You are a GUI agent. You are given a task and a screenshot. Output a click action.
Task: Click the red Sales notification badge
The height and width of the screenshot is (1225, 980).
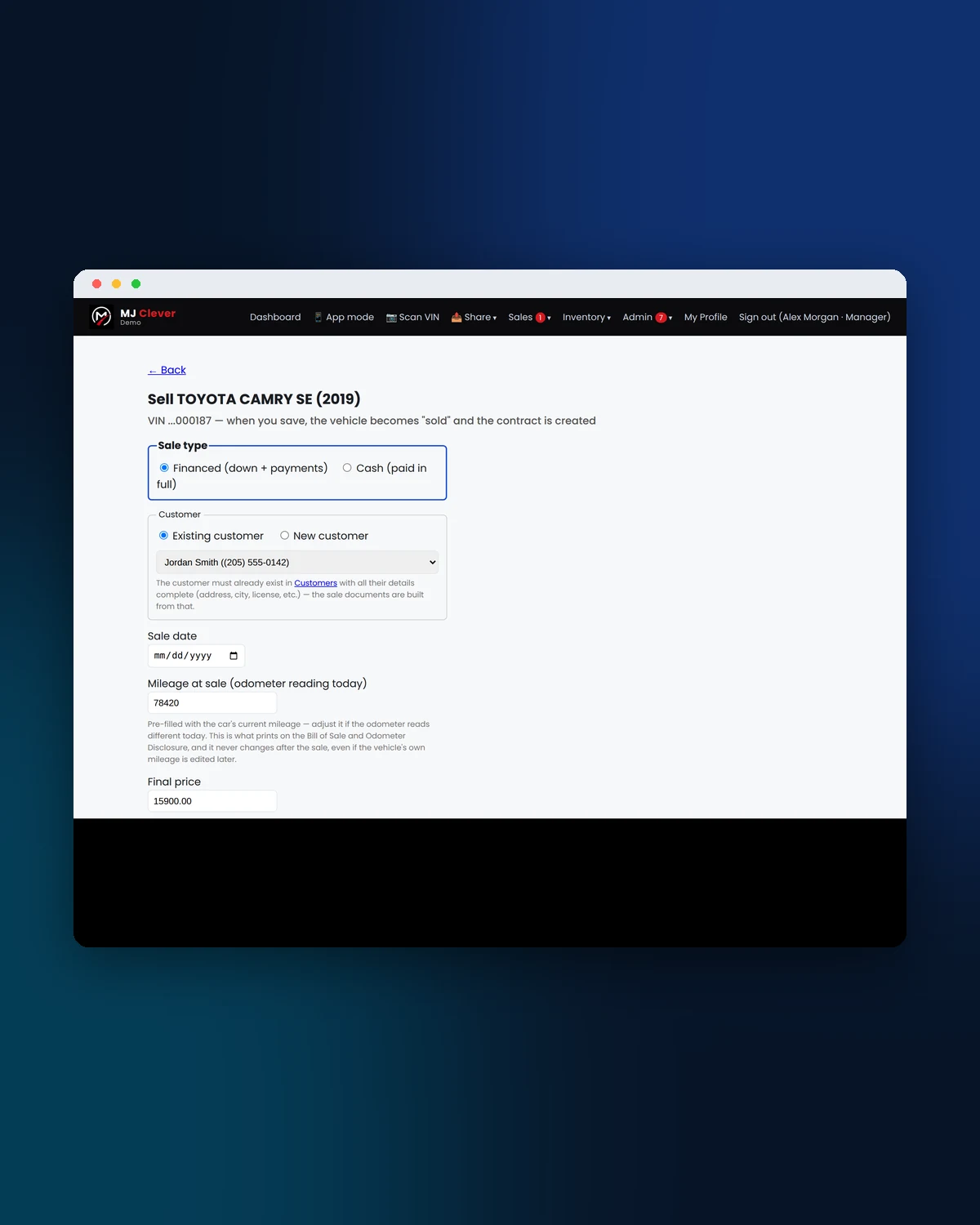[540, 318]
